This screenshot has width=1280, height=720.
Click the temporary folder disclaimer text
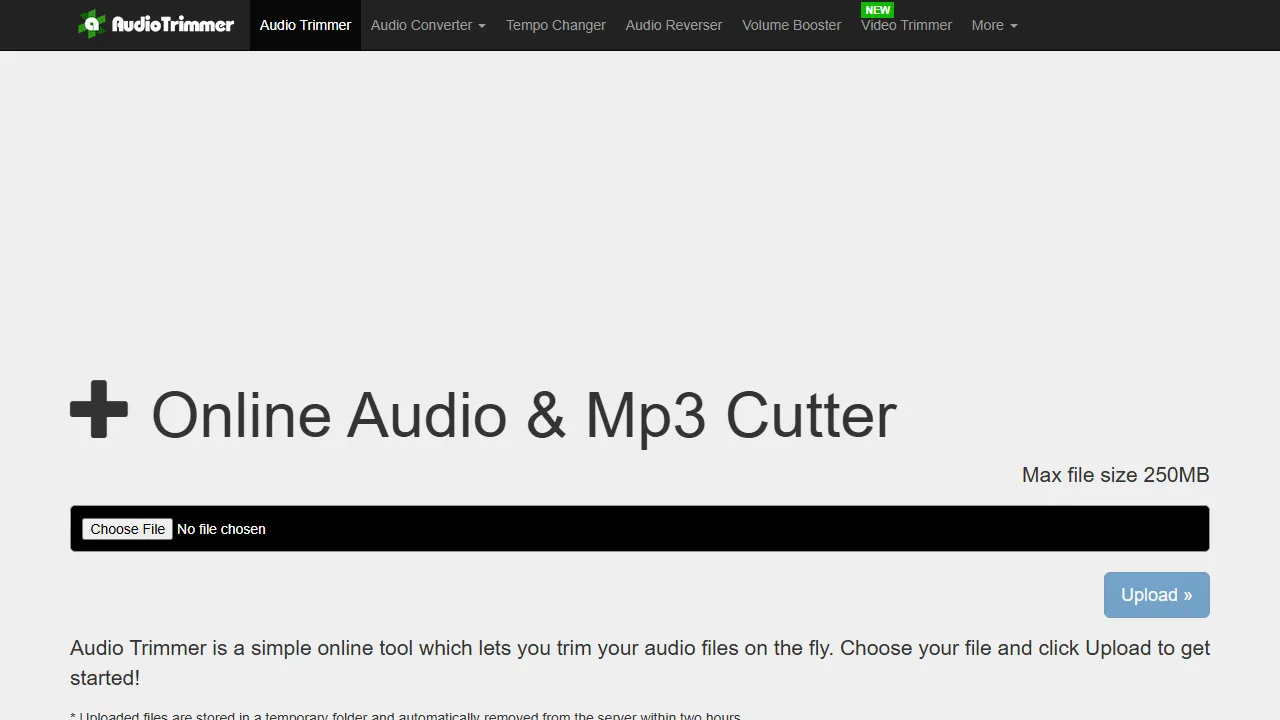[404, 715]
